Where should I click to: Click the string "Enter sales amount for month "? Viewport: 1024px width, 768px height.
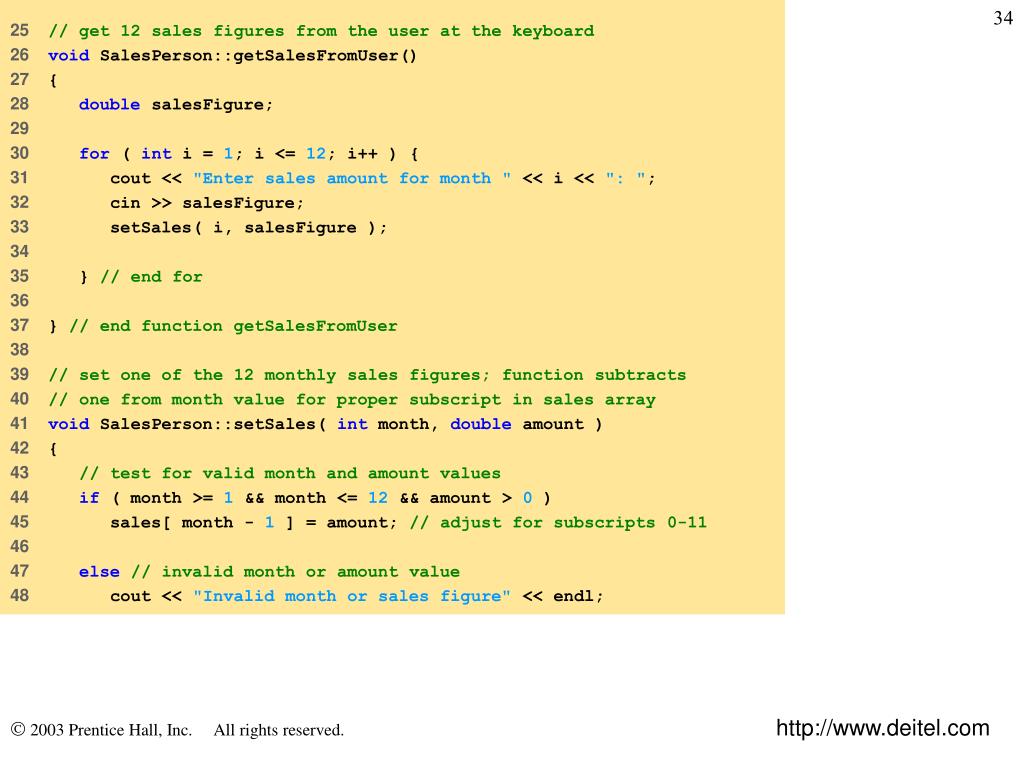pyautogui.click(x=352, y=178)
